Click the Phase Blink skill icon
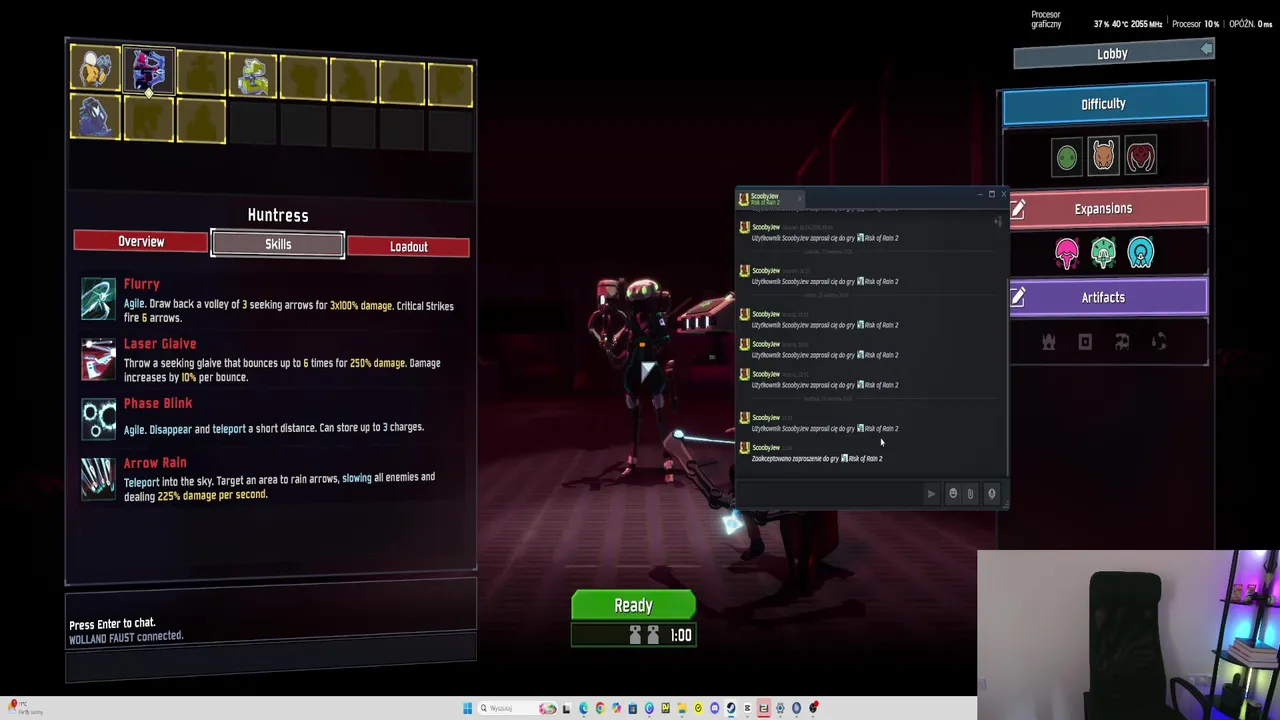 point(98,419)
